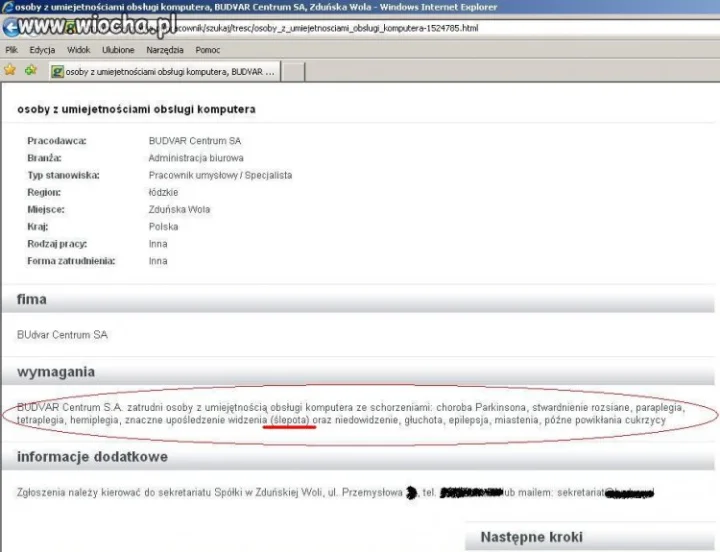Viewport: 720px width, 552px height.
Task: Click the 'Forma zatrudnienia:' label
Action: click(x=71, y=261)
